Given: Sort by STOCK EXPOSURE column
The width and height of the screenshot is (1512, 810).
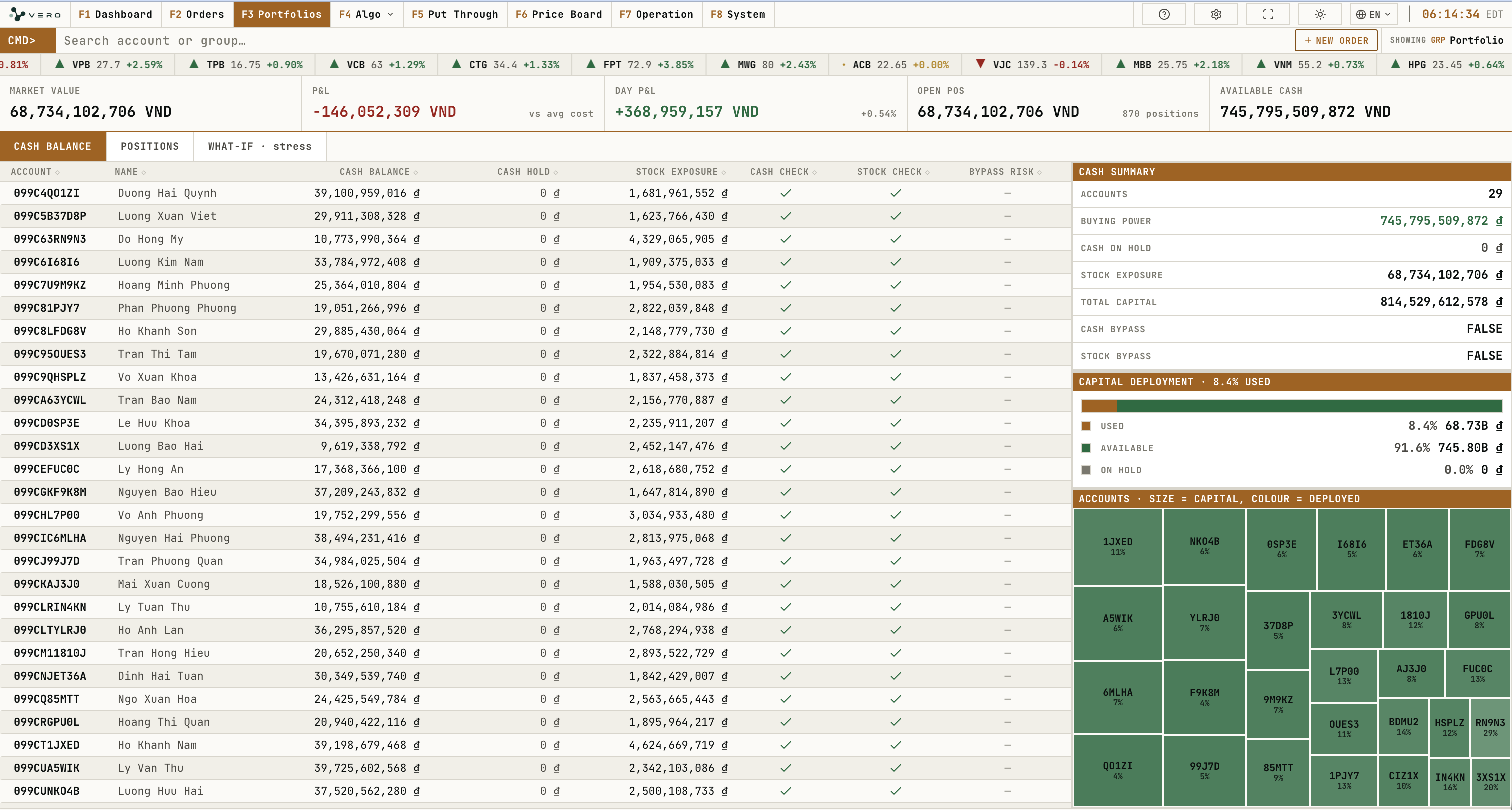Looking at the screenshot, I should [x=681, y=172].
